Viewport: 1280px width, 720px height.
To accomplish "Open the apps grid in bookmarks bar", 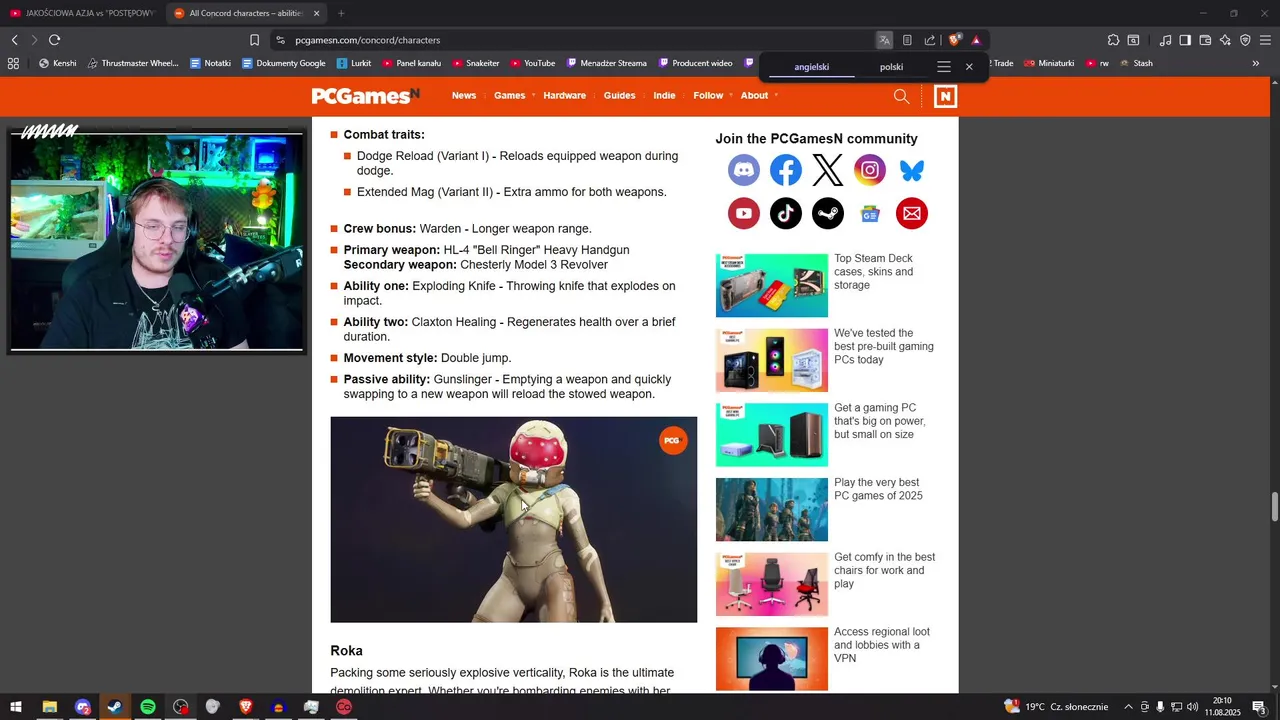I will pos(13,63).
